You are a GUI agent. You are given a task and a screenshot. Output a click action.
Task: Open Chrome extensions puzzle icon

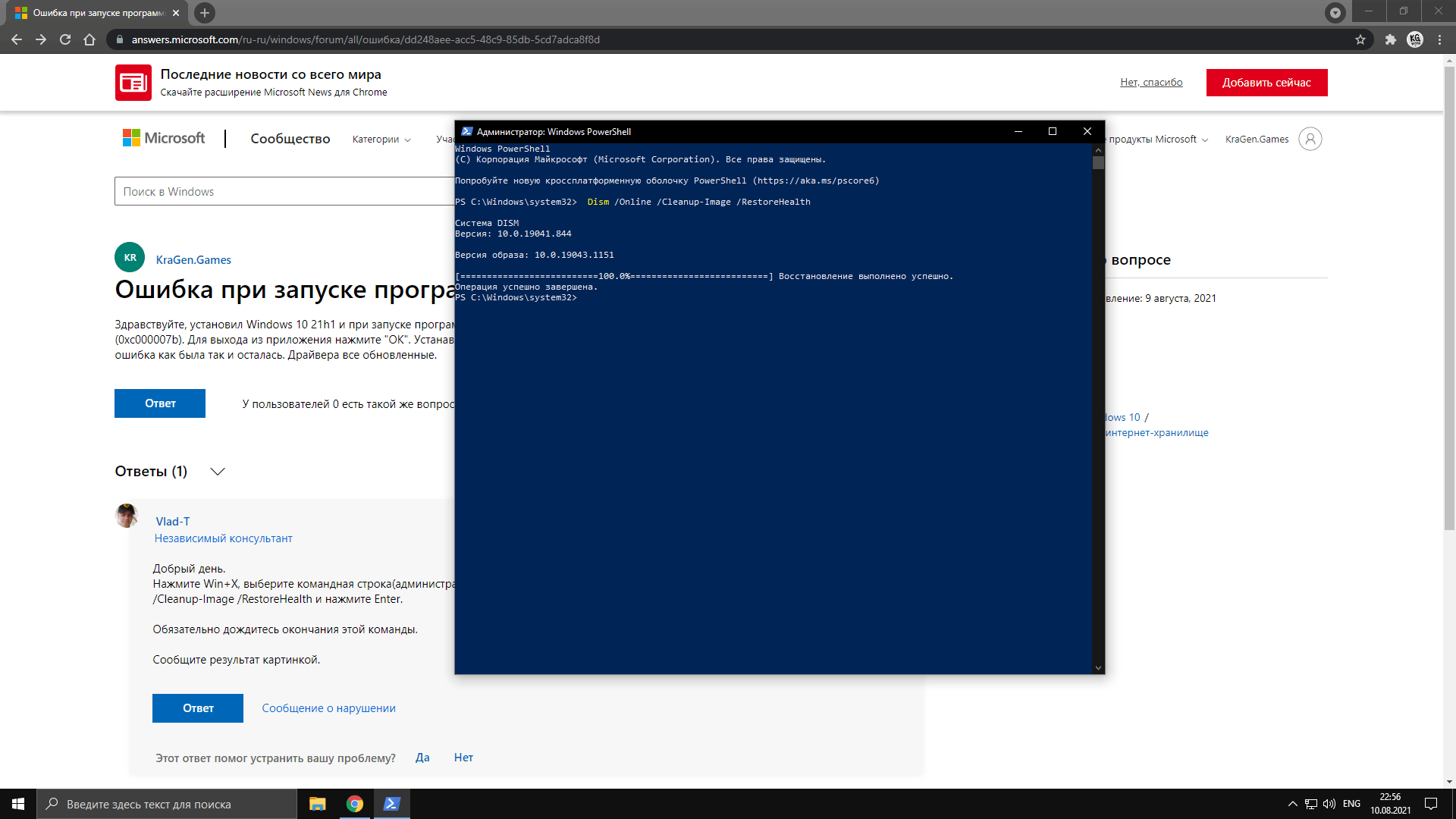coord(1391,39)
